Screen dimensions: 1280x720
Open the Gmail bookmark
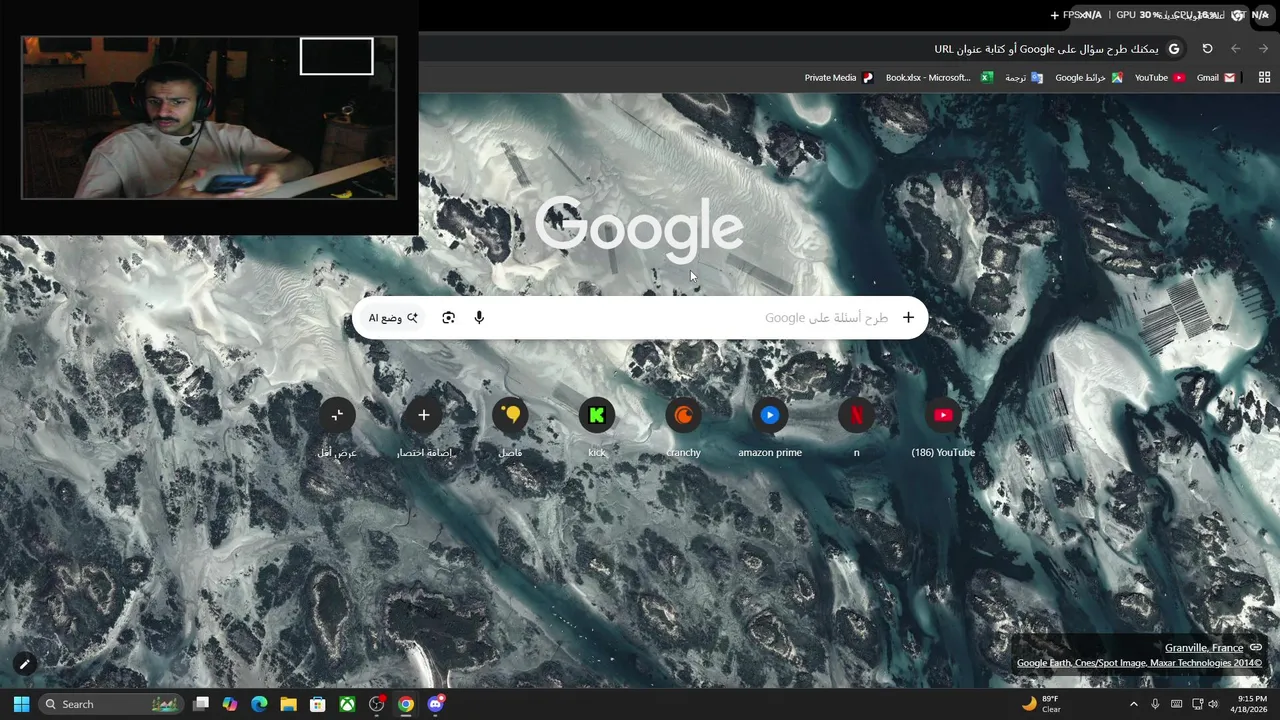(1216, 78)
